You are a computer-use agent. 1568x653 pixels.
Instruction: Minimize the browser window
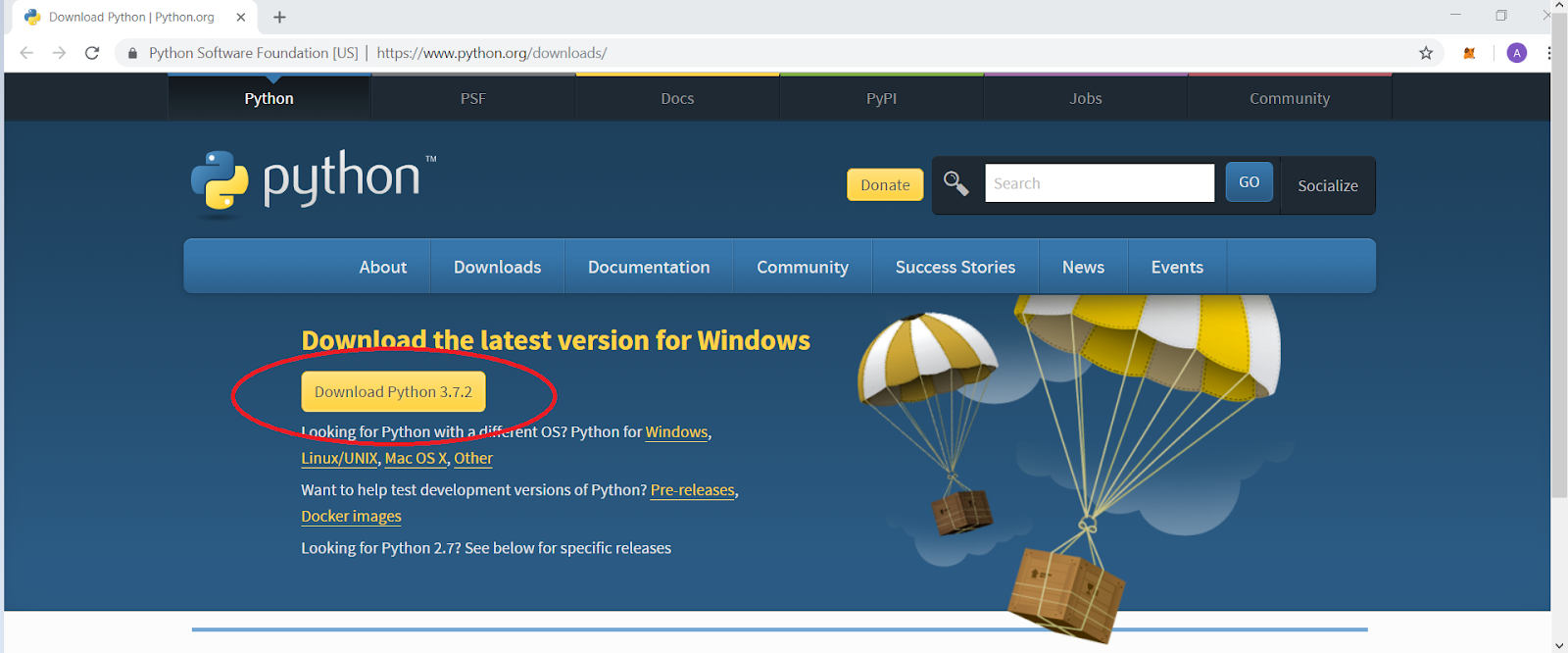1455,15
